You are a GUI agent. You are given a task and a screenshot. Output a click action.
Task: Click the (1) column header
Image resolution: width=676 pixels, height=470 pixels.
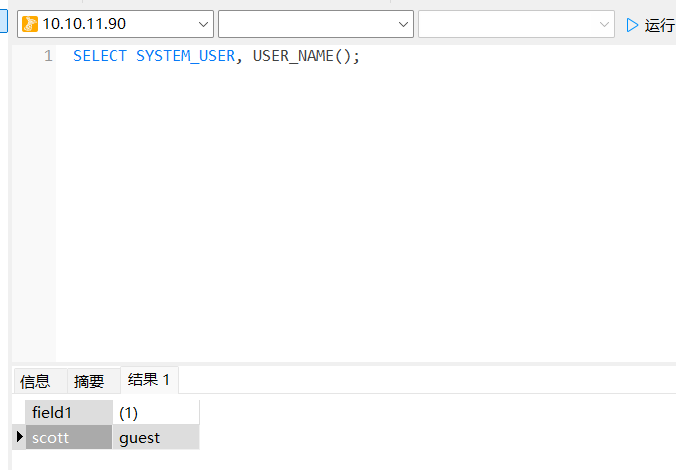155,412
